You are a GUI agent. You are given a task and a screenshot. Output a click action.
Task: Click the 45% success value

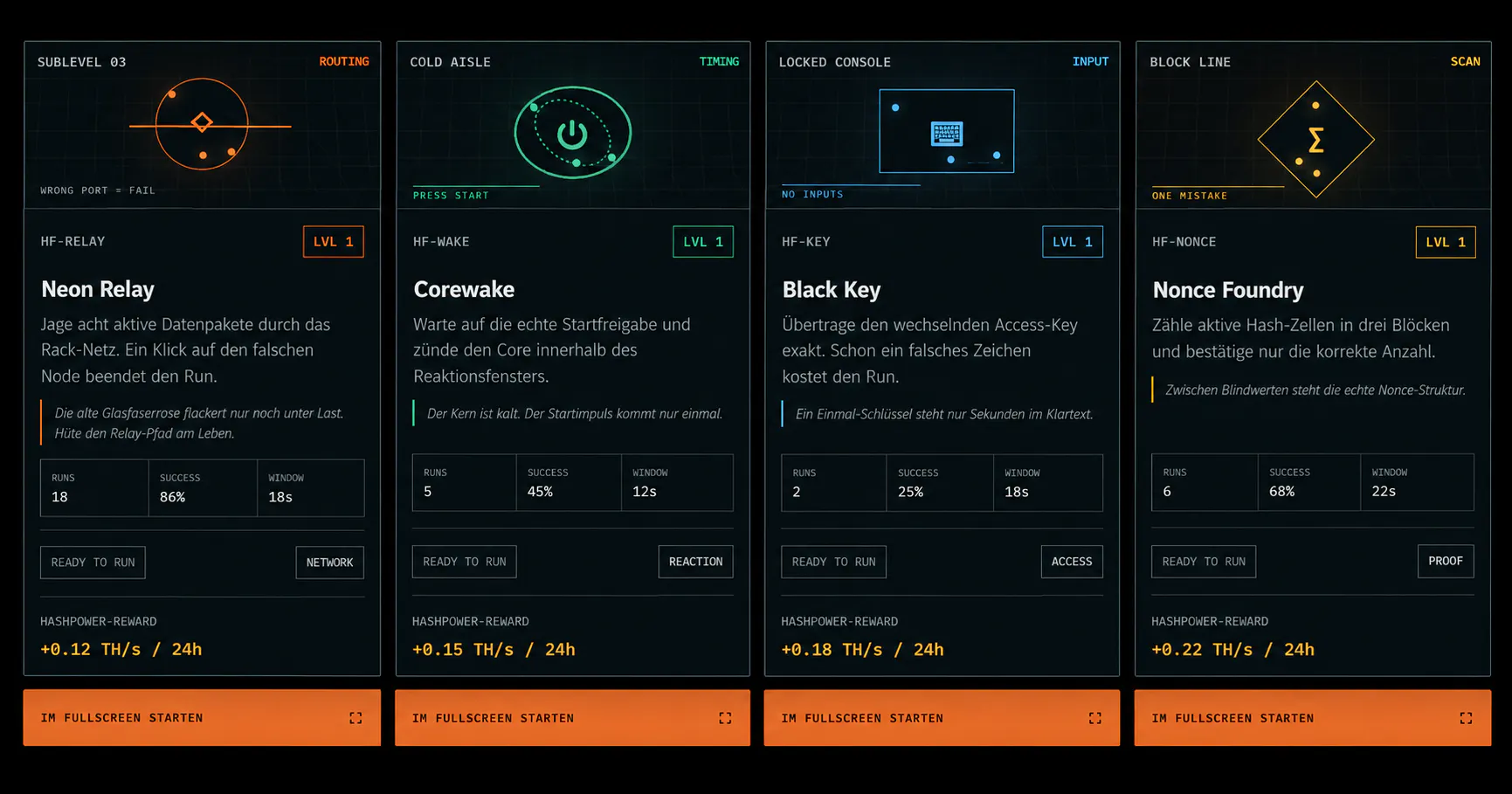point(540,492)
